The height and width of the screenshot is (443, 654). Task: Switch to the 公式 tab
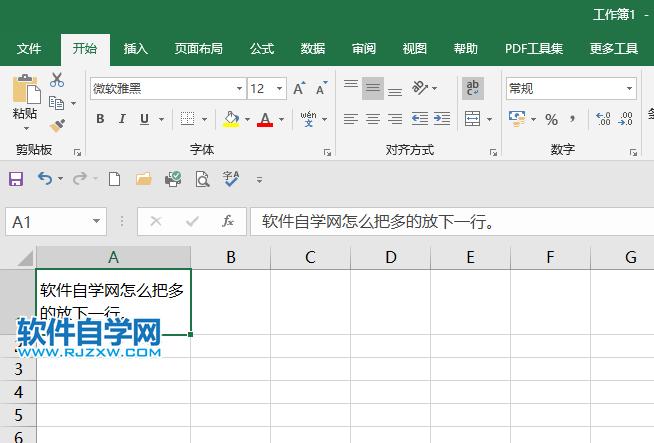pyautogui.click(x=262, y=49)
